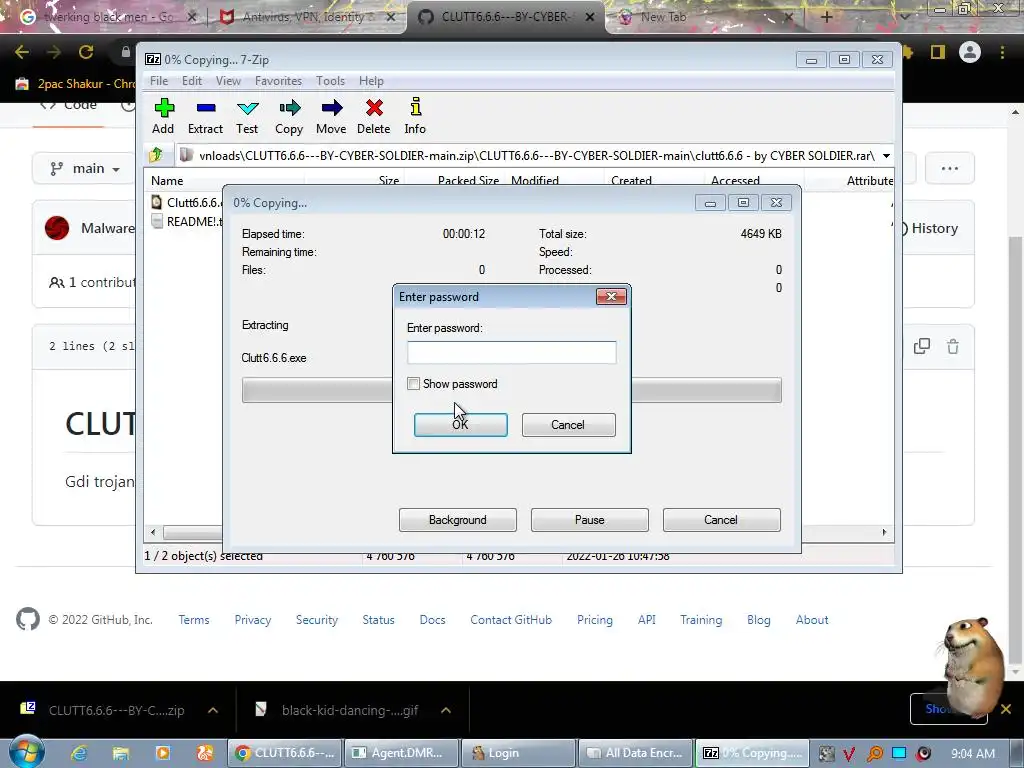Open the main branch dropdown on GitHub
Viewport: 1024px width, 768px height.
(85, 168)
